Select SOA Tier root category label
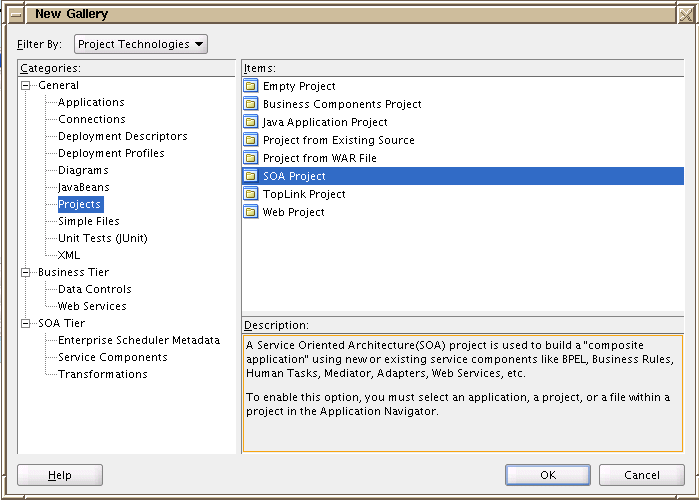The width and height of the screenshot is (699, 500). click(x=62, y=323)
